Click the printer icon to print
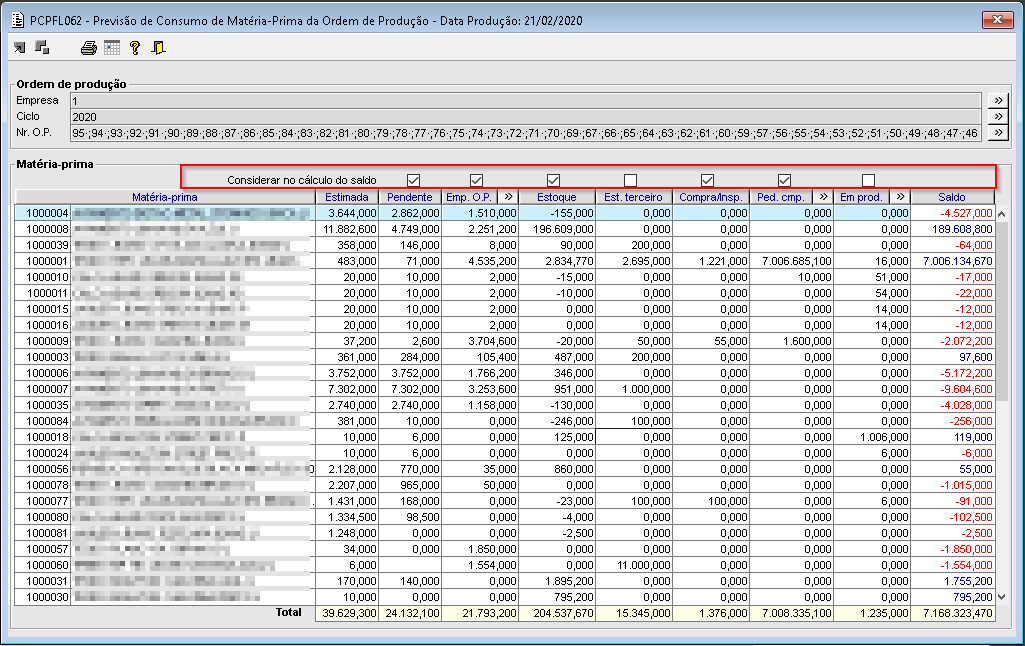Screen dimensions: 1025x646 pyautogui.click(x=88, y=48)
